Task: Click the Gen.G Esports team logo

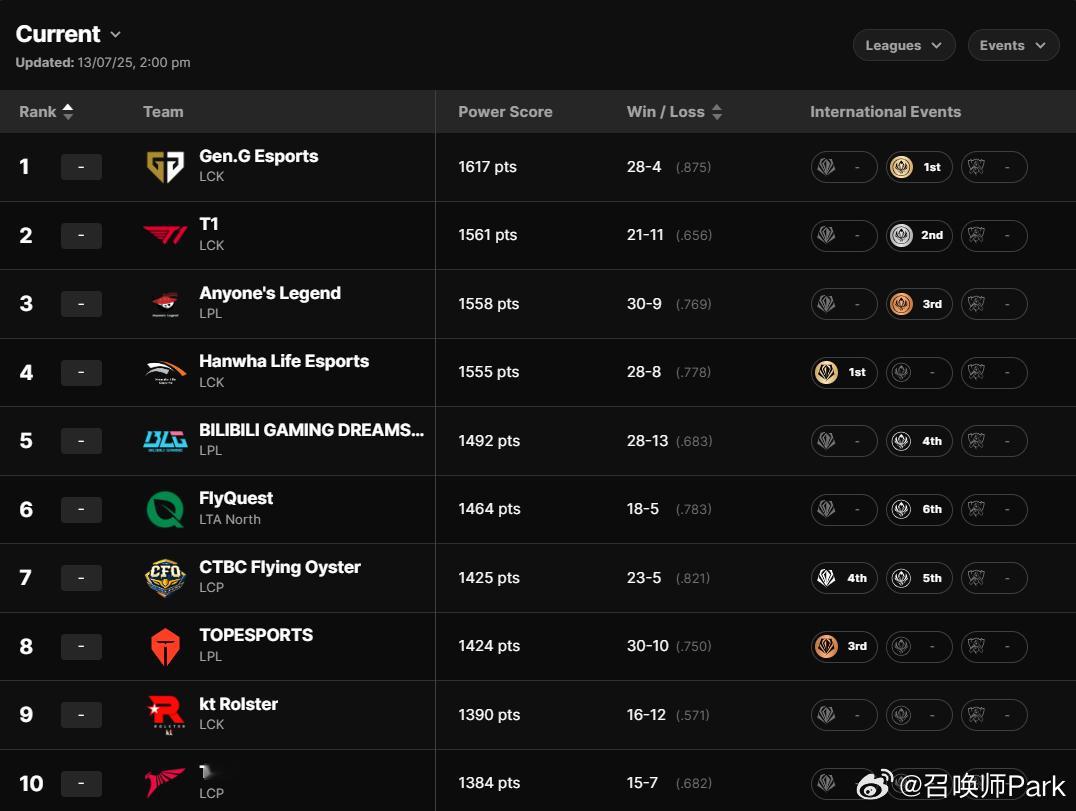Action: (165, 167)
